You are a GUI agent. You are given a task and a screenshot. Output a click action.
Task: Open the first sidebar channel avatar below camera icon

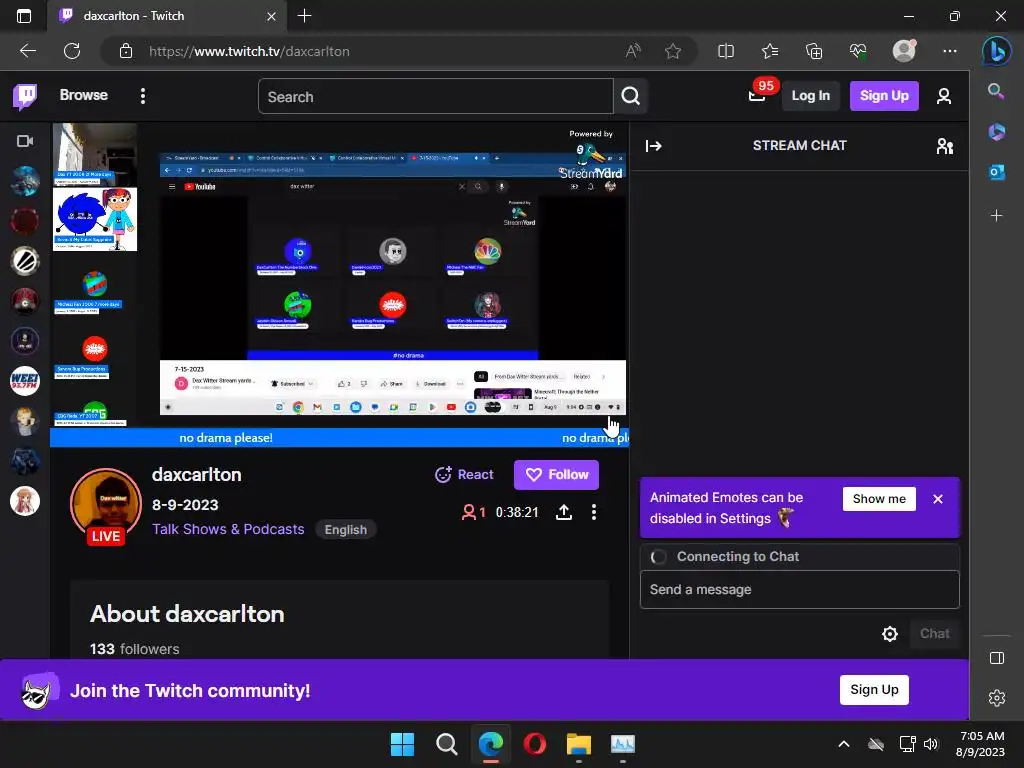pyautogui.click(x=25, y=180)
